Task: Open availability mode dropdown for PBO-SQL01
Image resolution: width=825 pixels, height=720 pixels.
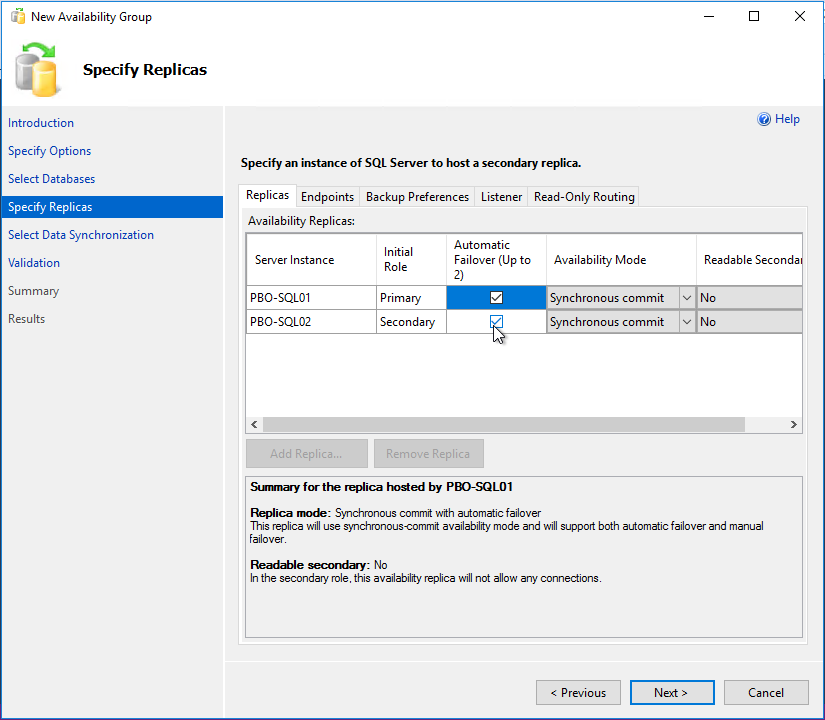Action: coord(686,298)
